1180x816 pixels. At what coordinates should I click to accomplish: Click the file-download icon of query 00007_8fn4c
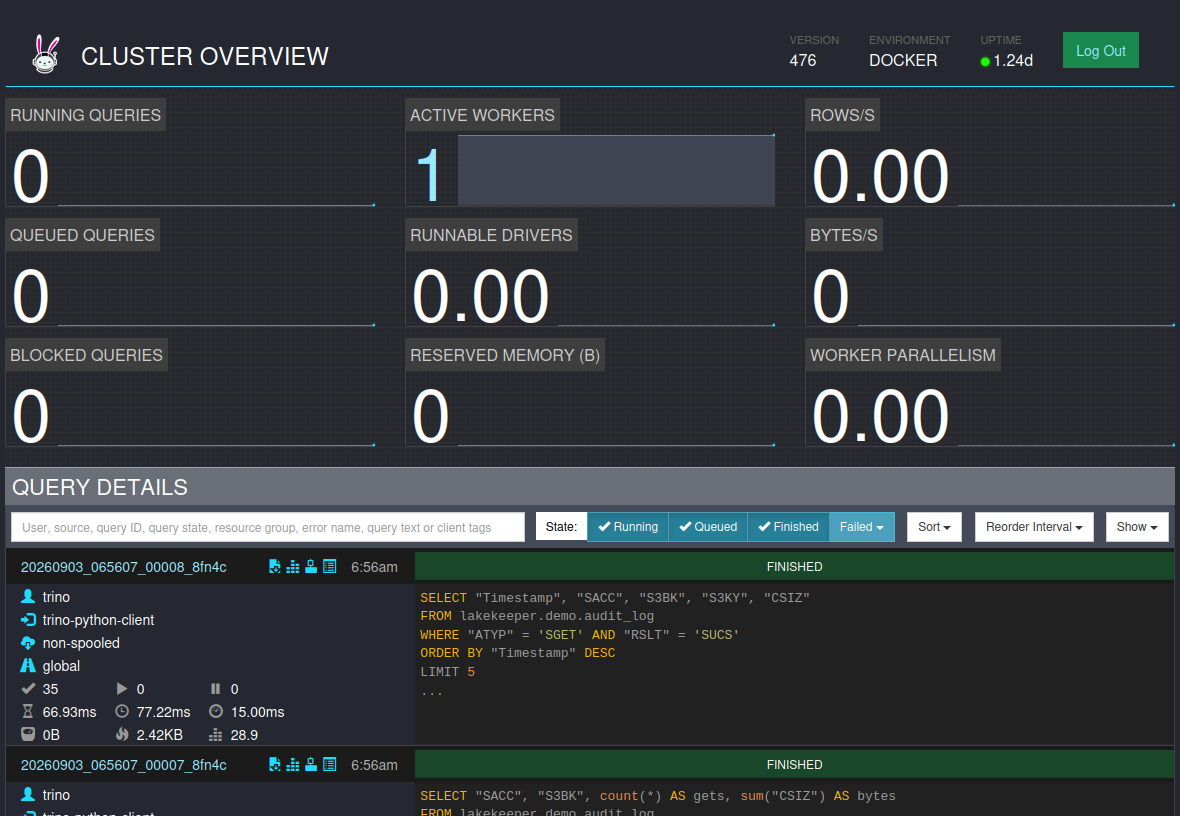pos(275,765)
